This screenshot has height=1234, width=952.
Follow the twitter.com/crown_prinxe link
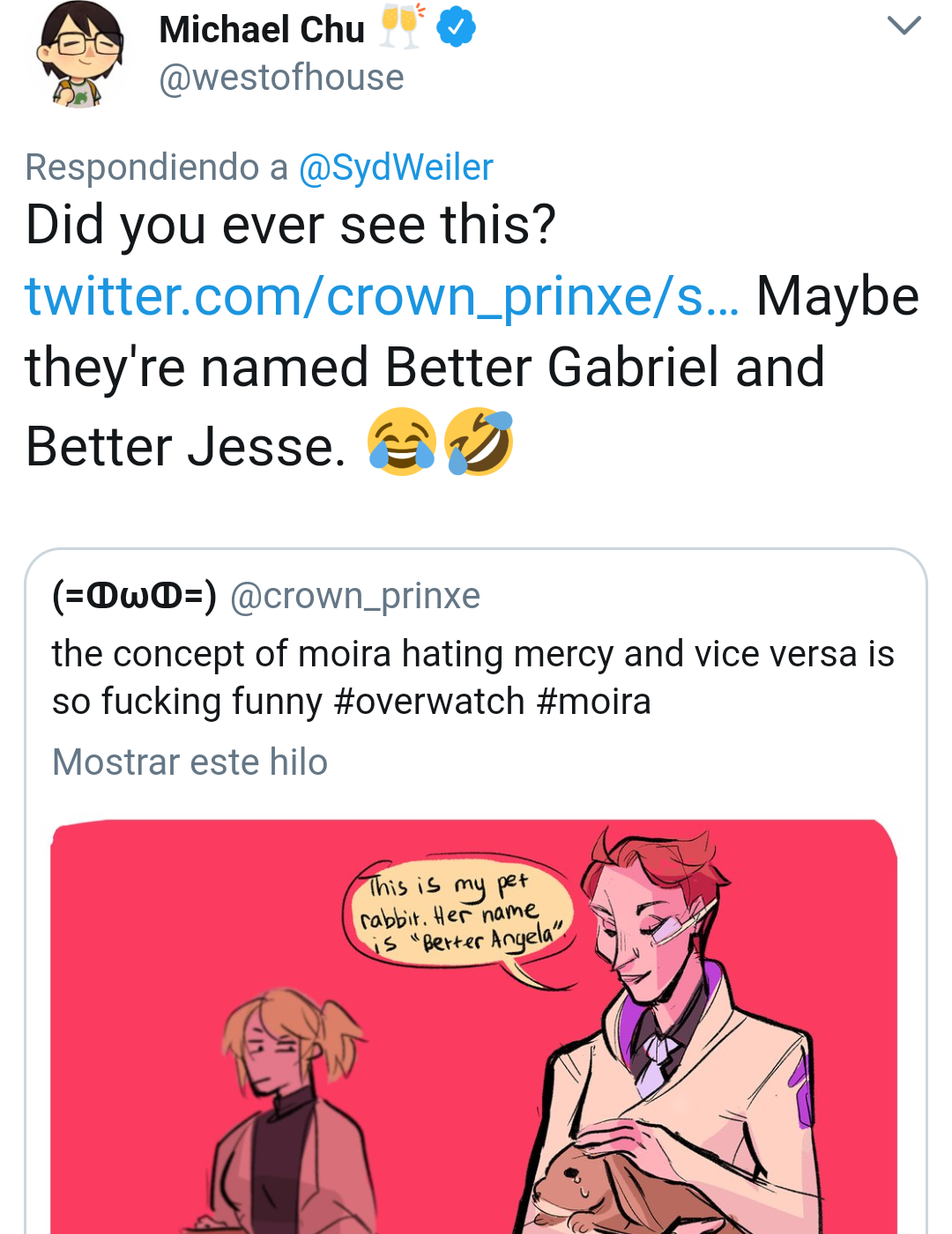point(382,297)
